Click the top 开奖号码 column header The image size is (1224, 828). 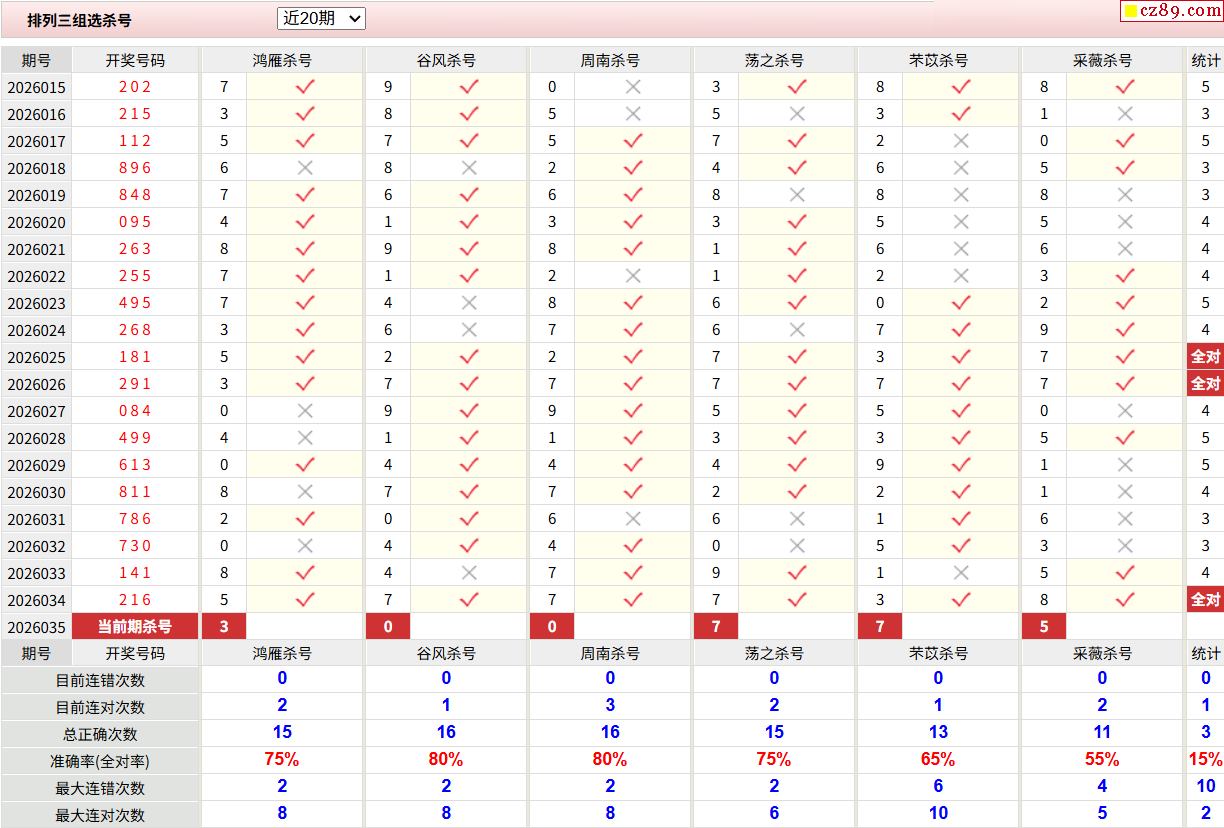(135, 60)
